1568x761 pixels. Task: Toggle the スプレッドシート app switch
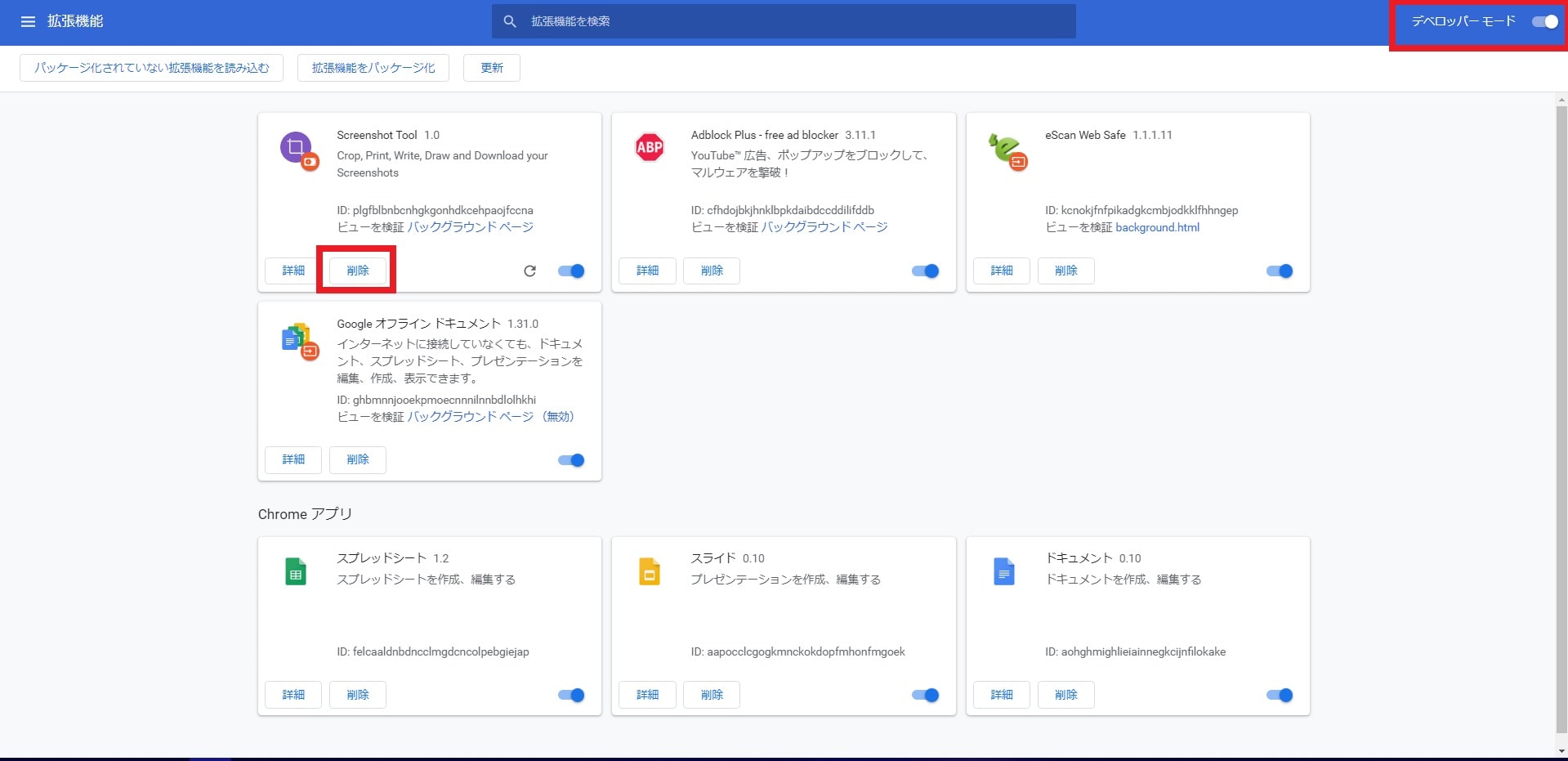[571, 695]
